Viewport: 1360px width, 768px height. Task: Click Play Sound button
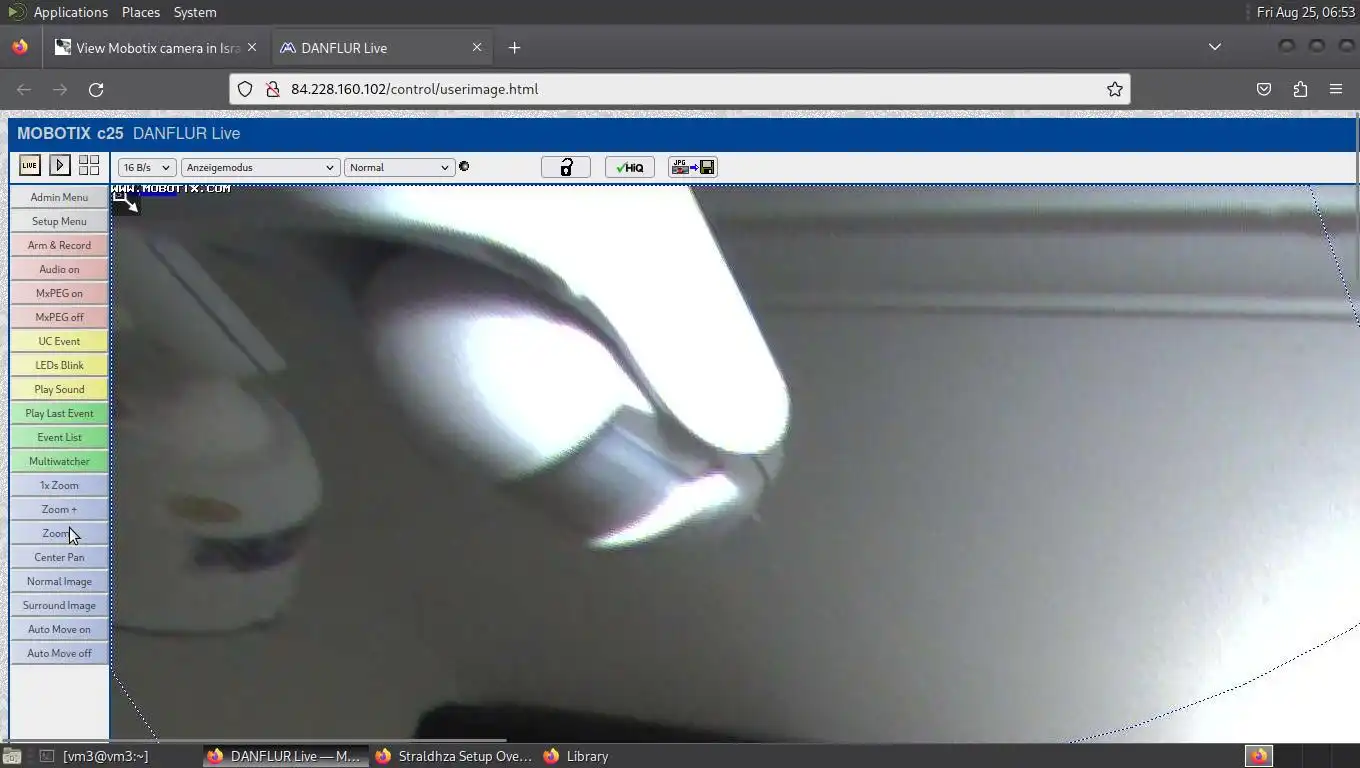tap(59, 389)
